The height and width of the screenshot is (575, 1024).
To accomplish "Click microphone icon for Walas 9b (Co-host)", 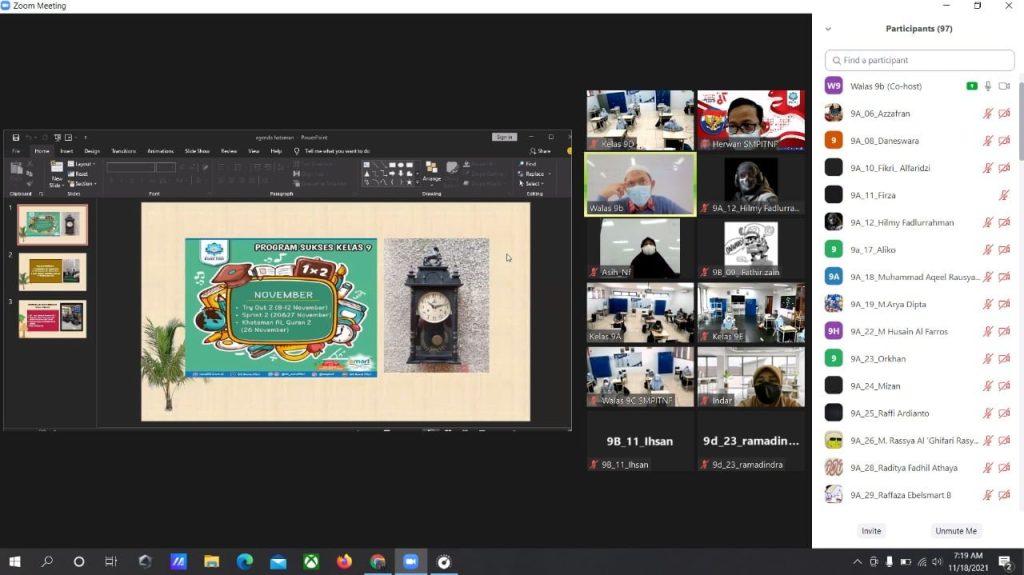I will pos(988,86).
